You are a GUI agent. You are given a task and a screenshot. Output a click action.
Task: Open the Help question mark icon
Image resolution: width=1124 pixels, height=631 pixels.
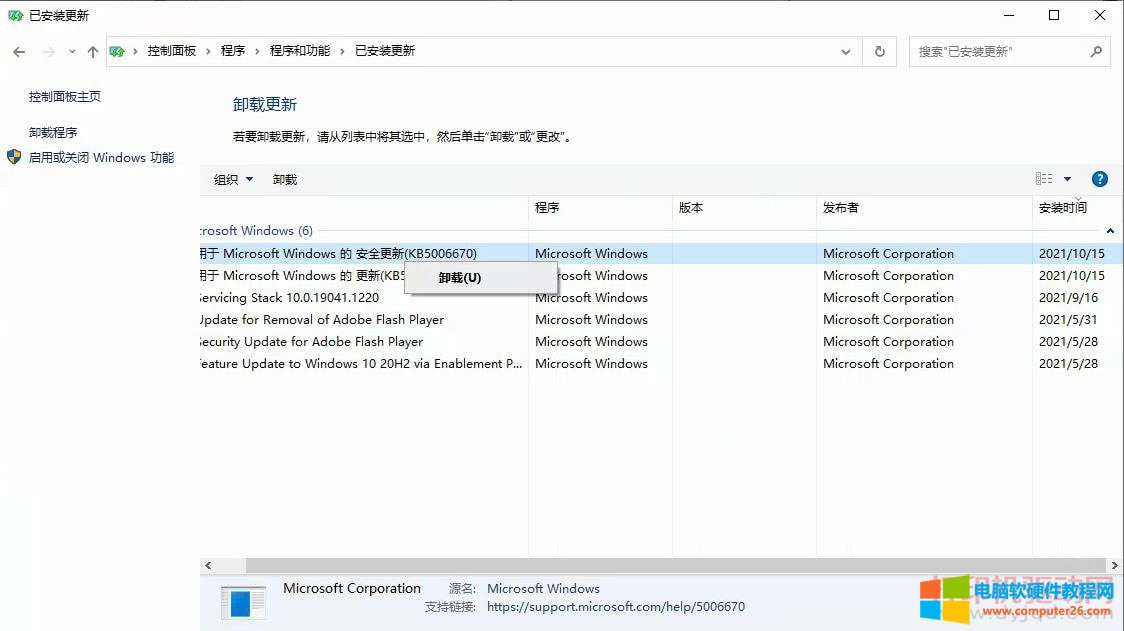[1100, 179]
